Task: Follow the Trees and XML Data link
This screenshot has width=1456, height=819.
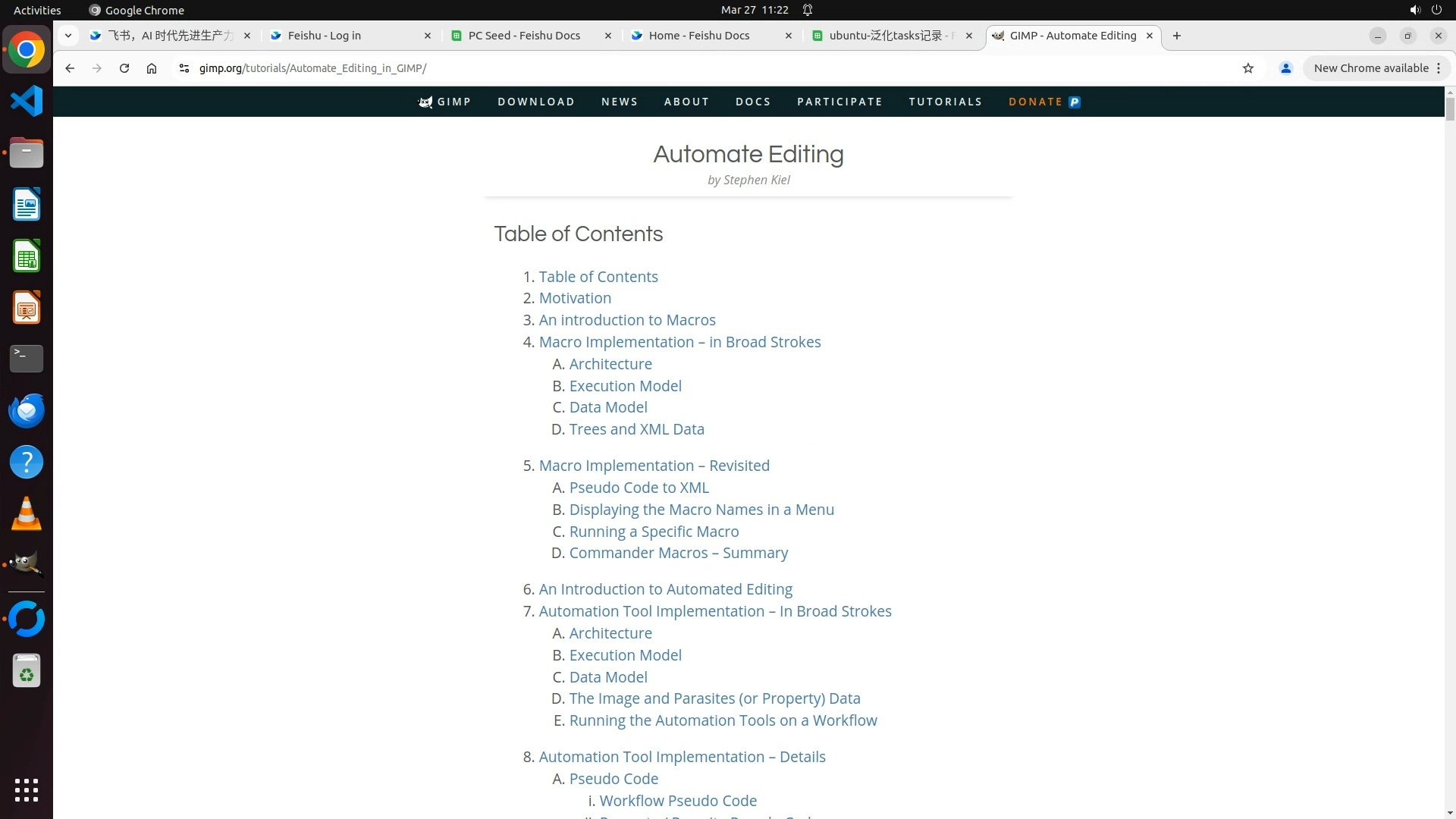Action: click(x=636, y=429)
